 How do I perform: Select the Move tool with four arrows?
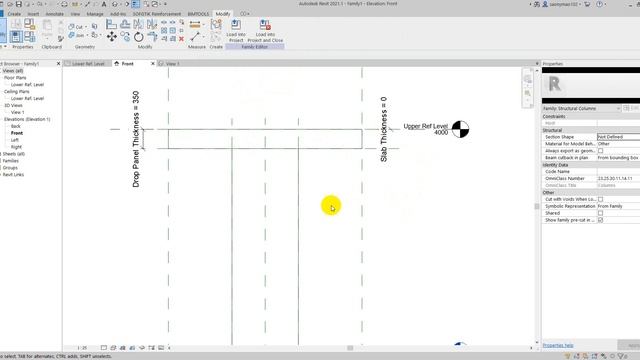pyautogui.click(x=111, y=37)
